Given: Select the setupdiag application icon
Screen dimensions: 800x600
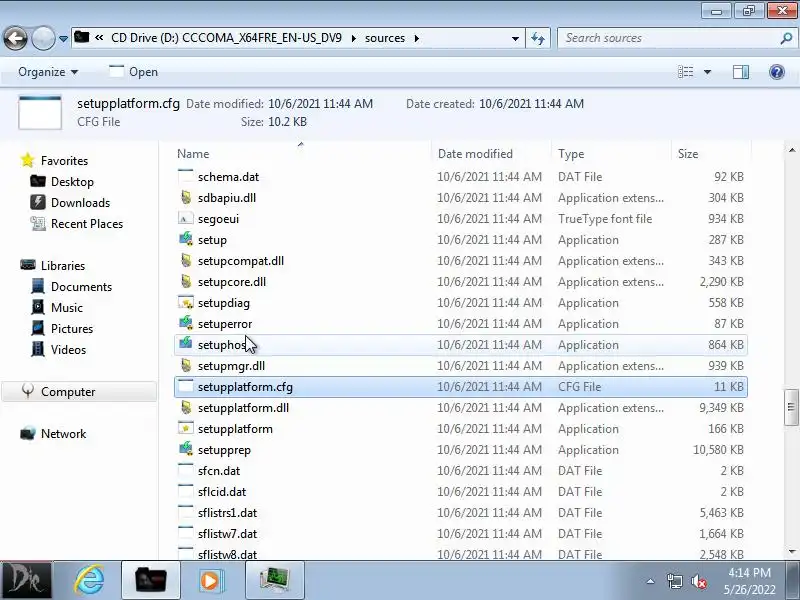Looking at the screenshot, I should pos(186,303).
